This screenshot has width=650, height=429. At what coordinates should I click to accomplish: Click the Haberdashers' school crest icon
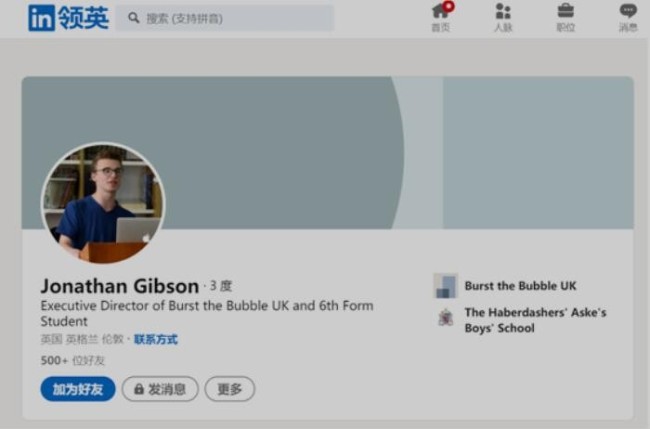coord(446,318)
